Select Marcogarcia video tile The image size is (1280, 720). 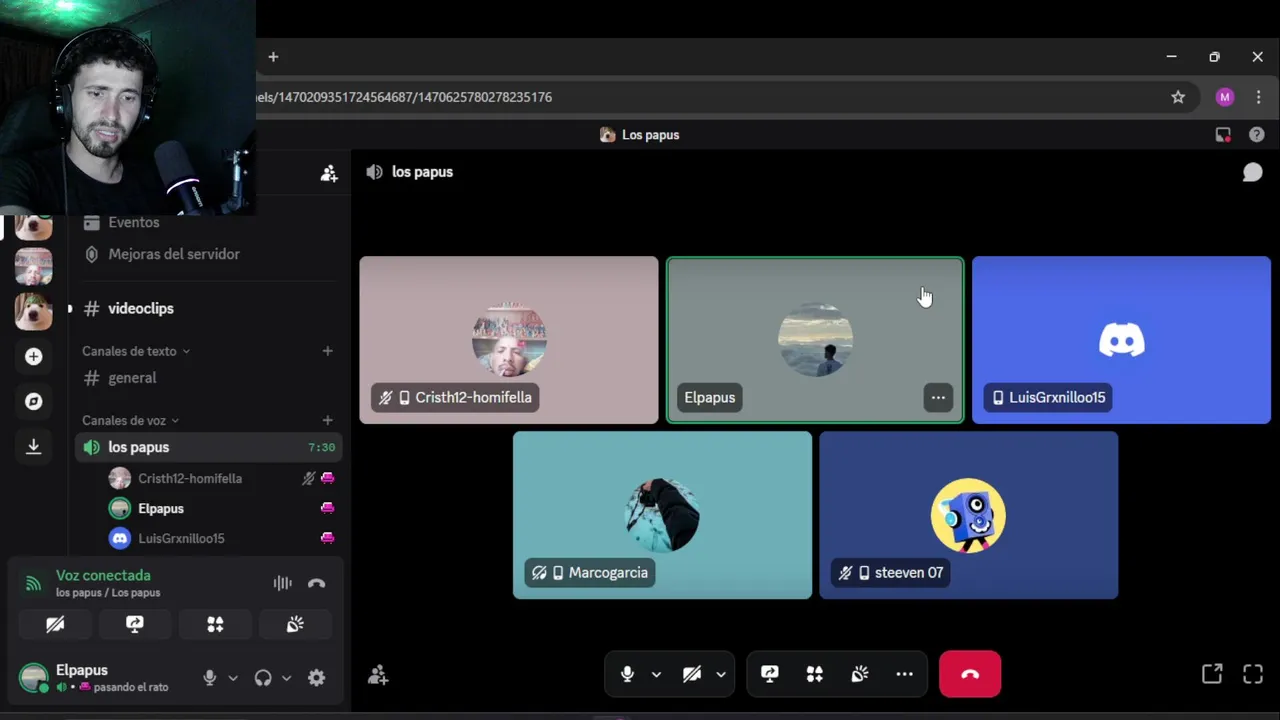[x=662, y=515]
